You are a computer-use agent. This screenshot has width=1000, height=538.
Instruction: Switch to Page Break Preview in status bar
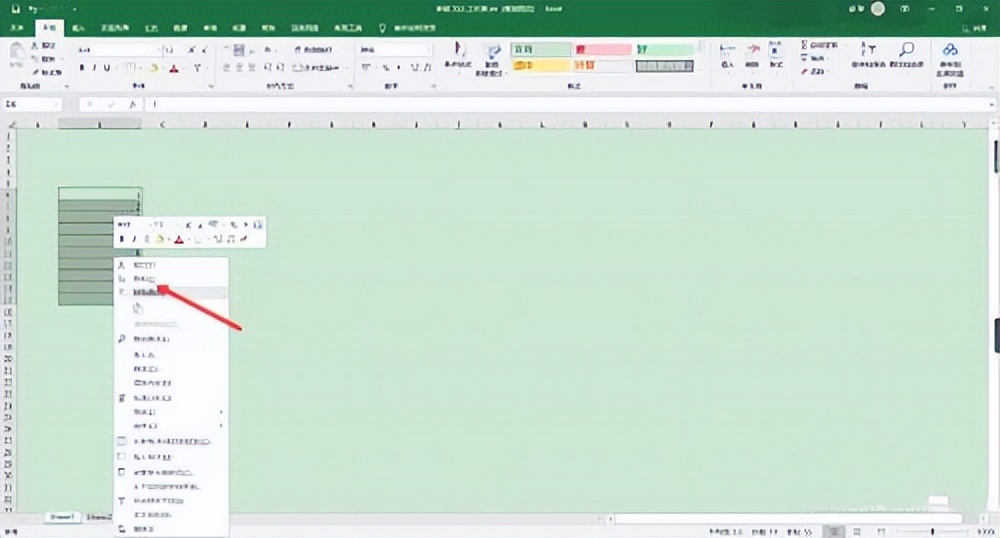tap(881, 531)
